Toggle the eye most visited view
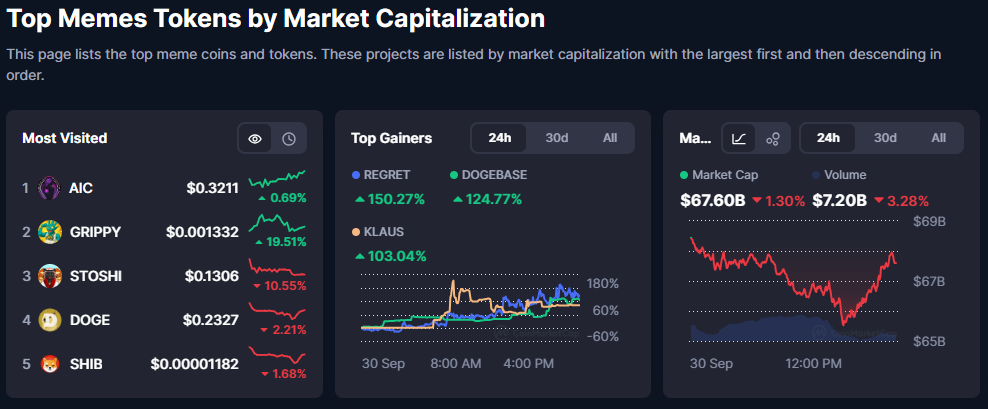The height and width of the screenshot is (409, 988). [x=255, y=138]
